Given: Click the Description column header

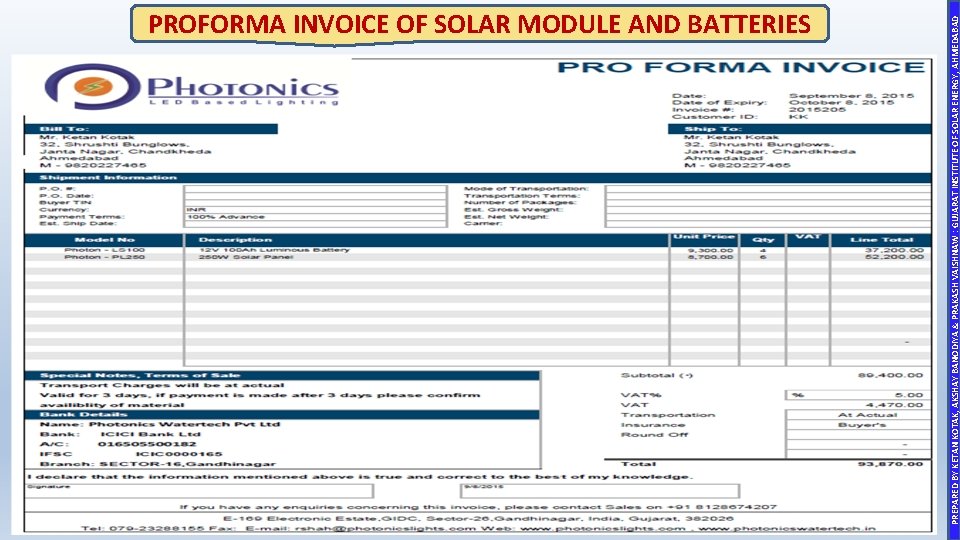Looking at the screenshot, I should pos(426,239).
